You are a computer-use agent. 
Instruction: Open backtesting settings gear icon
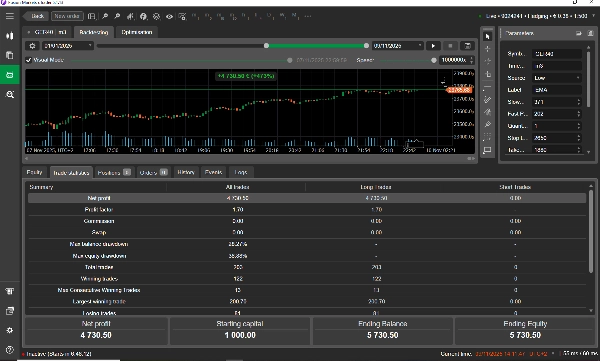point(33,46)
